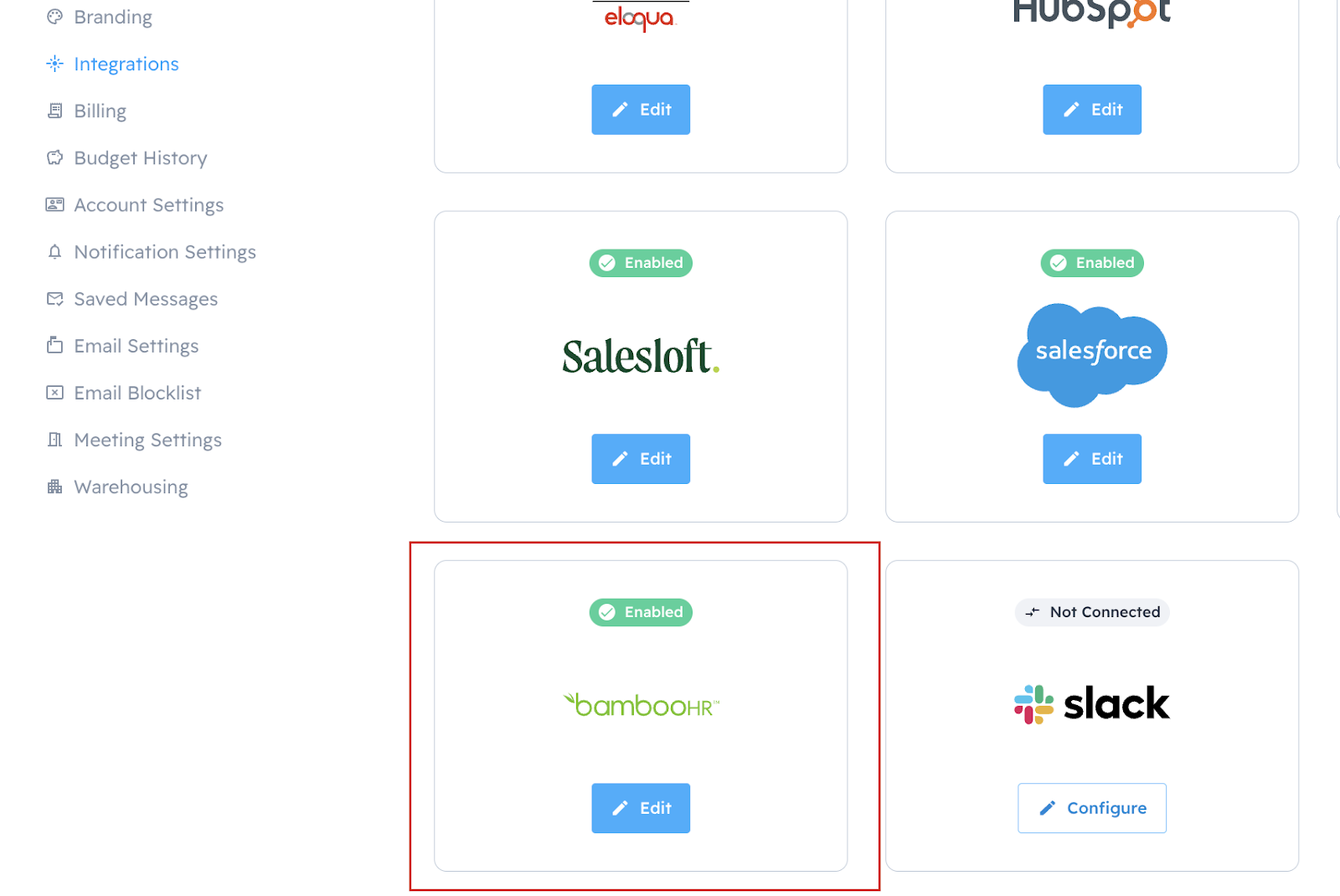
Task: Edit the Salesloft integration
Action: point(641,459)
